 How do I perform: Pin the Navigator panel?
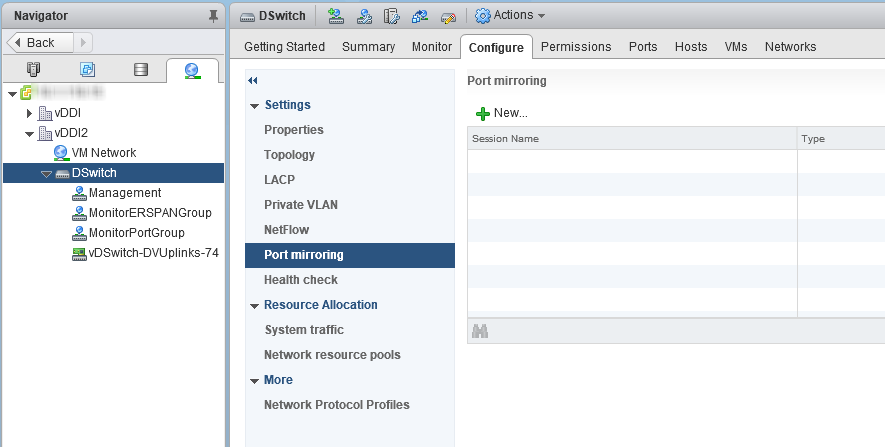212,15
